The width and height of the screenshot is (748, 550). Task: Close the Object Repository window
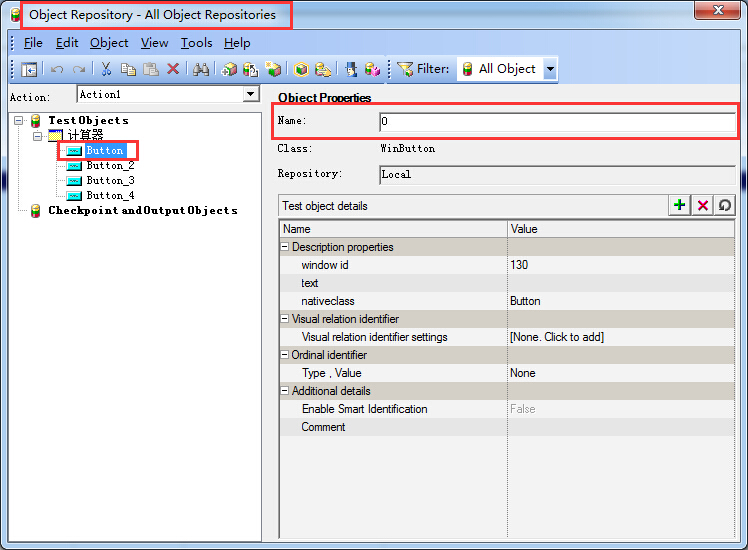point(717,10)
